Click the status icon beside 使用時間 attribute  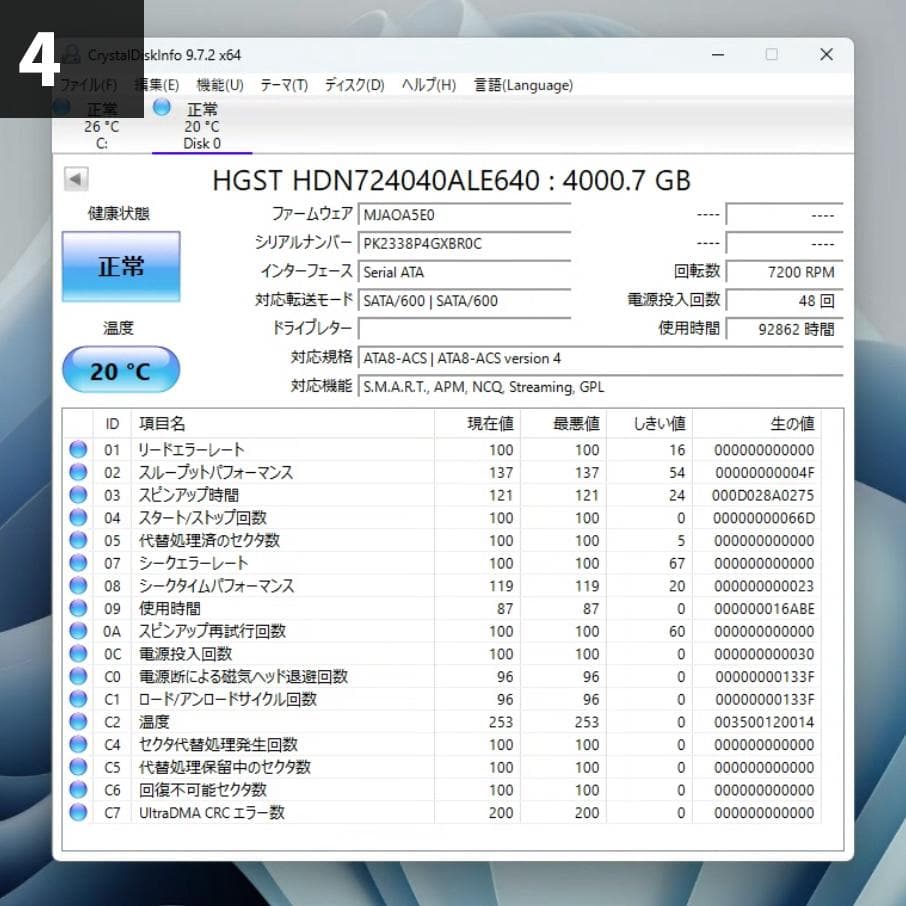coord(78,608)
